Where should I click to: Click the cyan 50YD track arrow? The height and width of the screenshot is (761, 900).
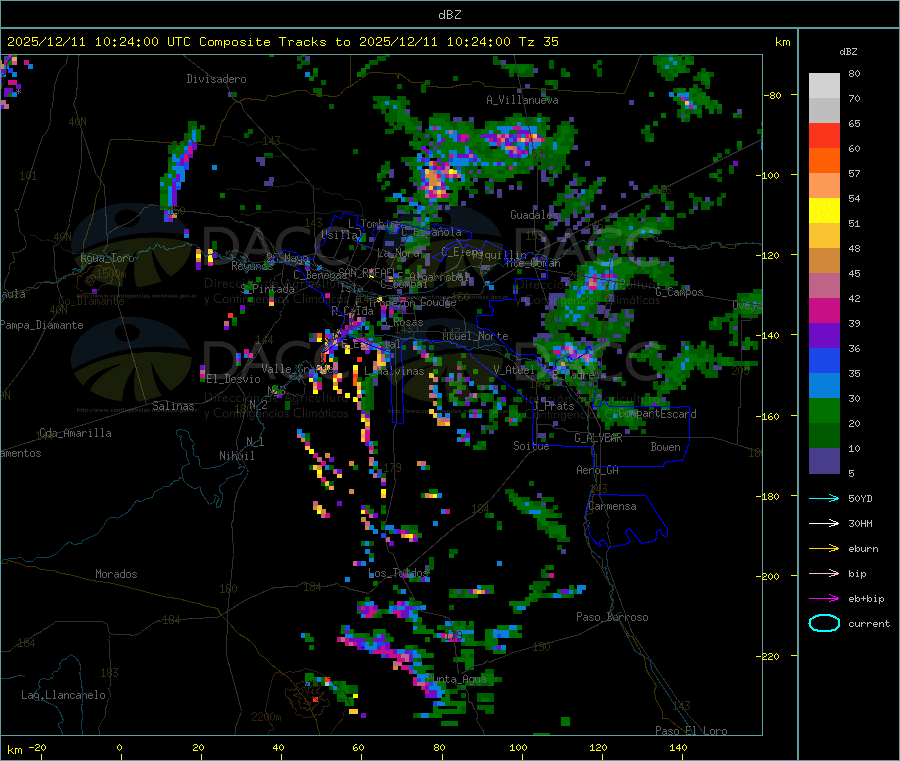pyautogui.click(x=824, y=498)
